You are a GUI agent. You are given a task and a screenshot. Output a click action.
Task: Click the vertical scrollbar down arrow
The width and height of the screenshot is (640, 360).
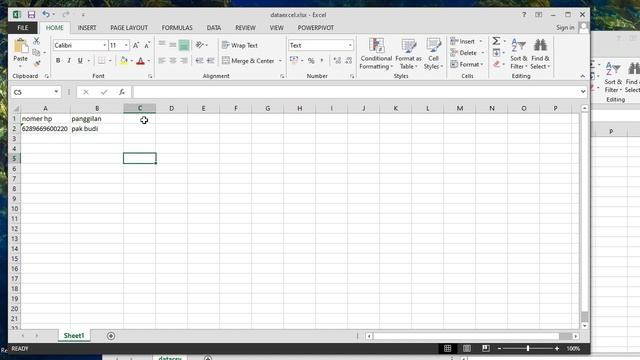click(584, 326)
